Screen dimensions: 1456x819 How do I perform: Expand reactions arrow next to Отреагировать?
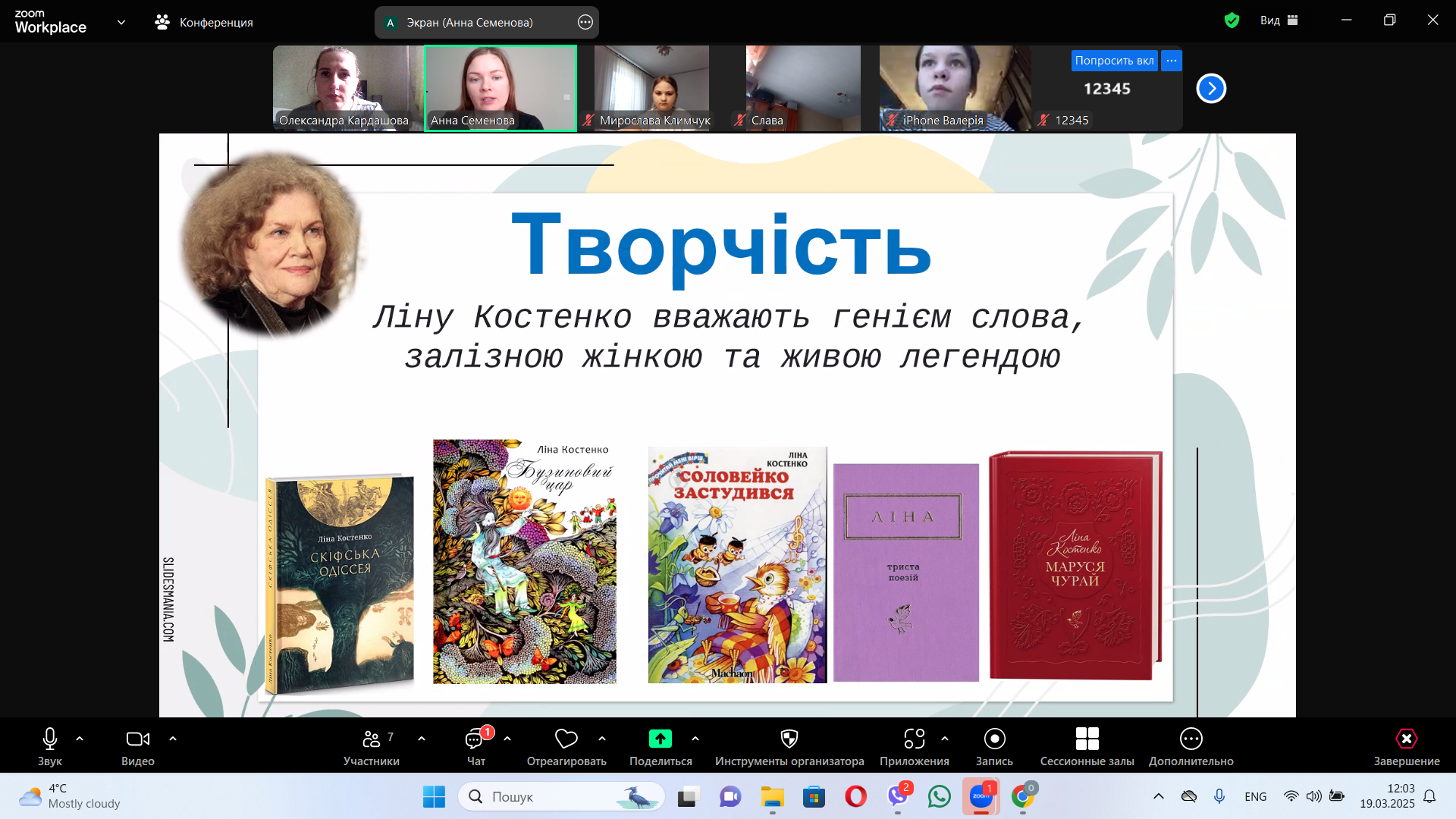click(602, 739)
